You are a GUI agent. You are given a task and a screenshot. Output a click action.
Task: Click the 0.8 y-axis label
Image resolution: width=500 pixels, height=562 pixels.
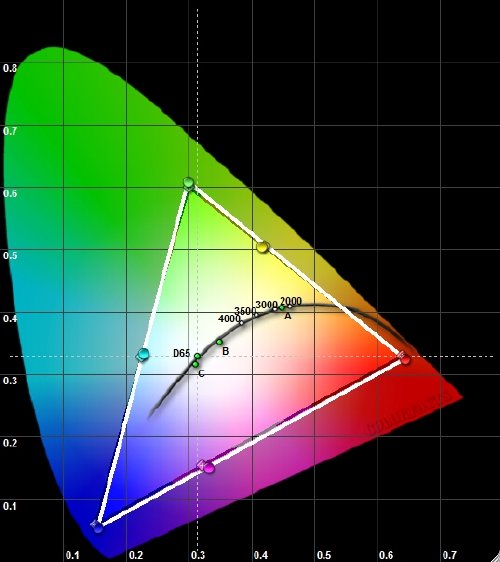point(10,68)
